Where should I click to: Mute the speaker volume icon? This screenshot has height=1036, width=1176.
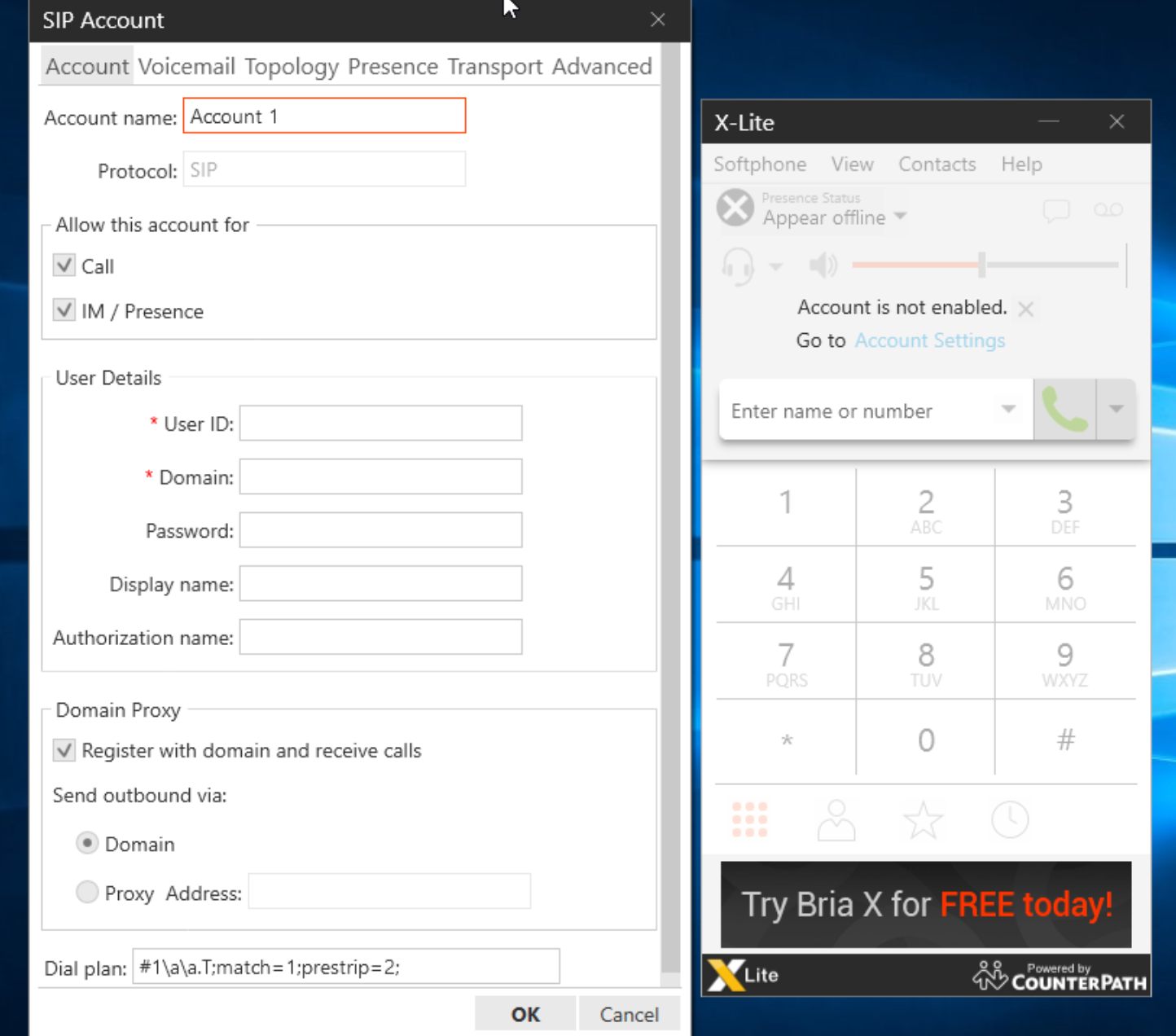823,265
